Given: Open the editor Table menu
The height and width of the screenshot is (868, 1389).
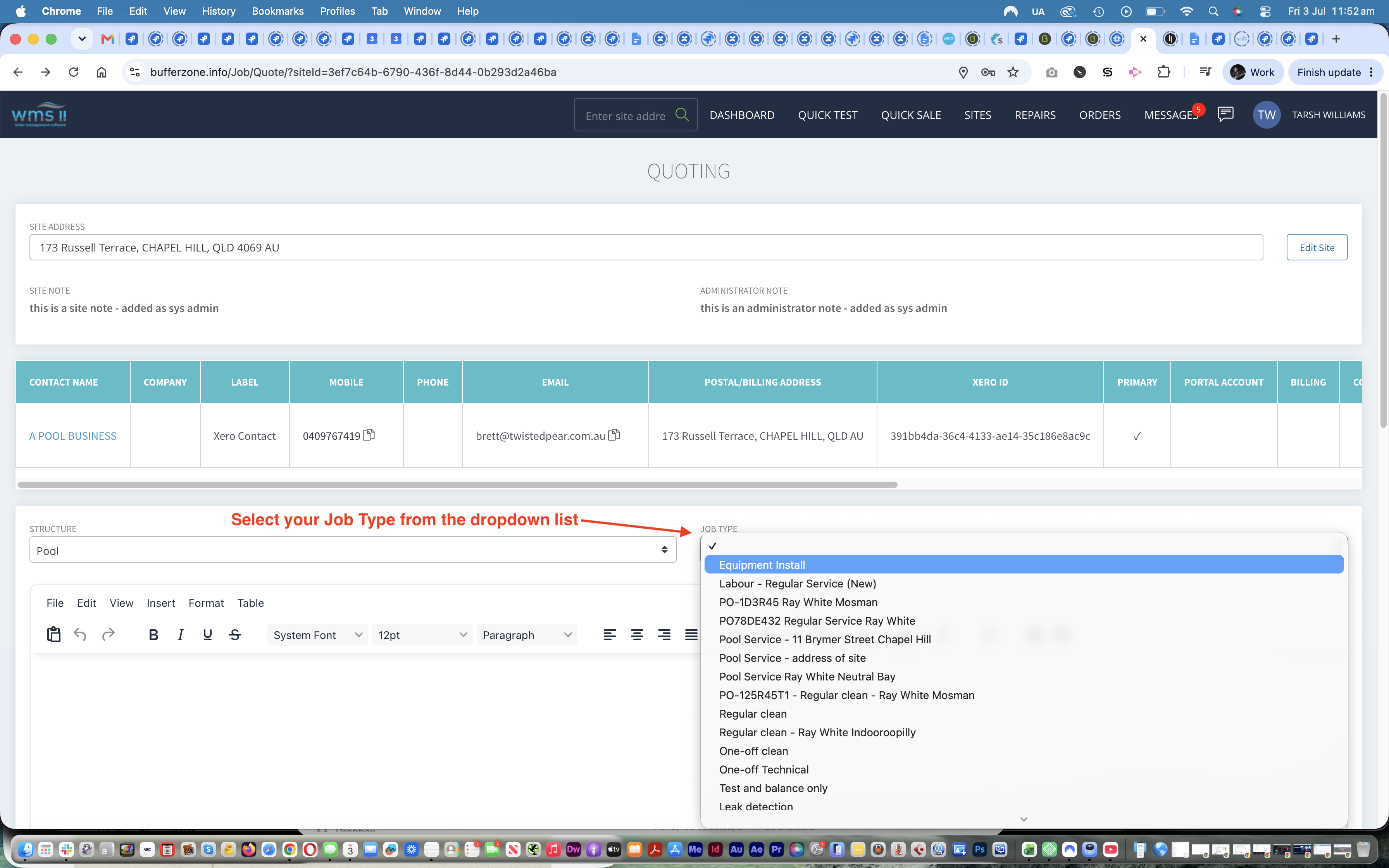Looking at the screenshot, I should (x=251, y=603).
